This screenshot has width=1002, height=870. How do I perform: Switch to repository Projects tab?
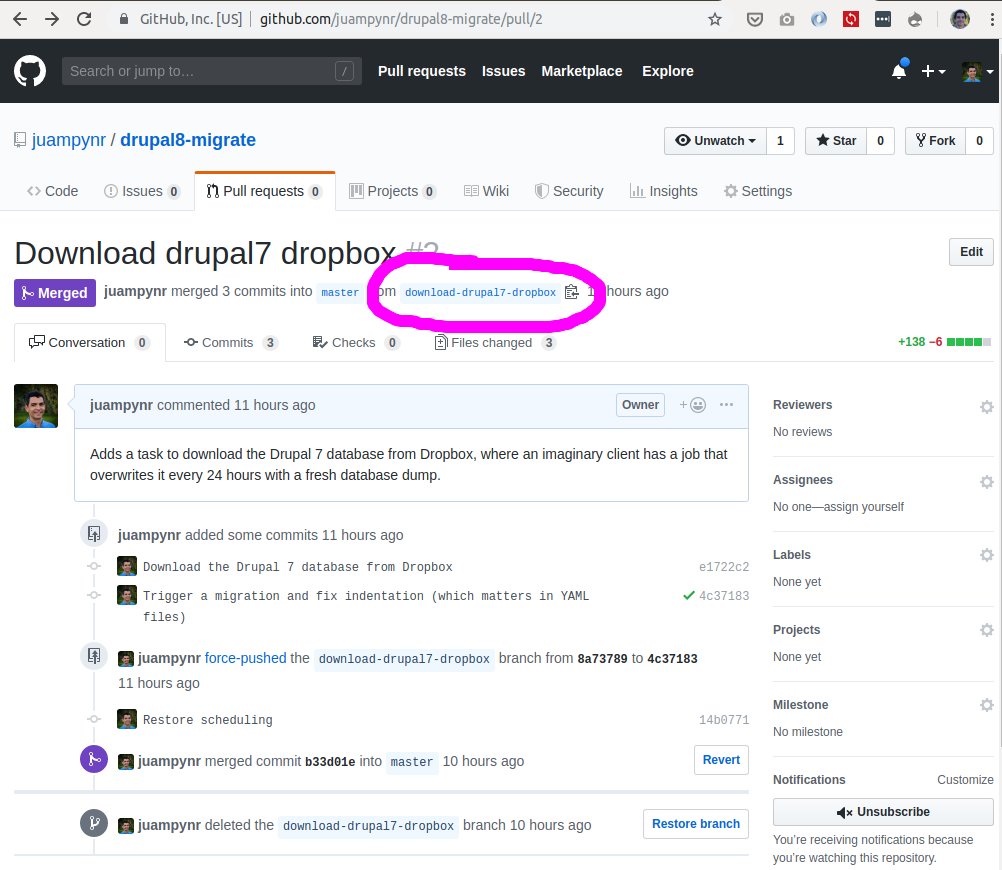click(393, 191)
